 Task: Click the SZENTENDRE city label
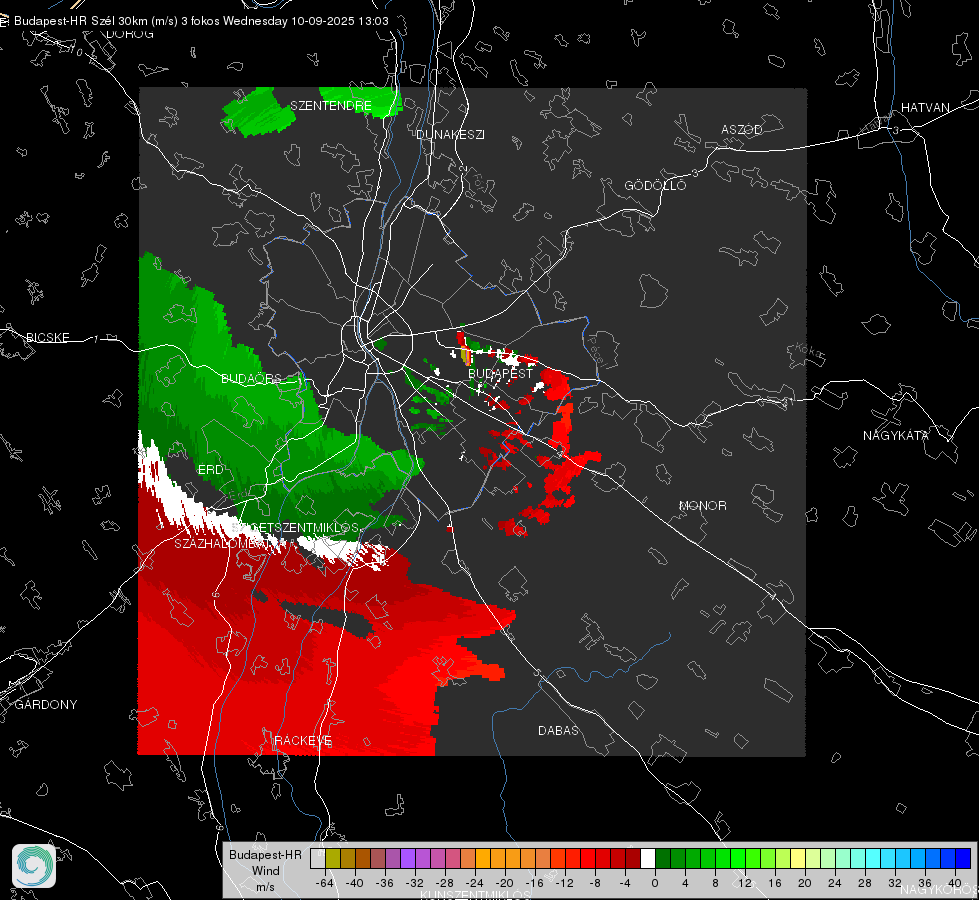pos(331,106)
